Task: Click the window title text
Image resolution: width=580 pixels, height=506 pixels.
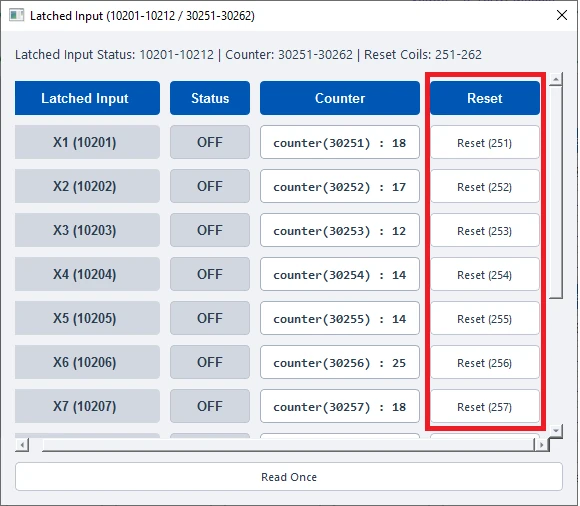Action: coord(142,16)
